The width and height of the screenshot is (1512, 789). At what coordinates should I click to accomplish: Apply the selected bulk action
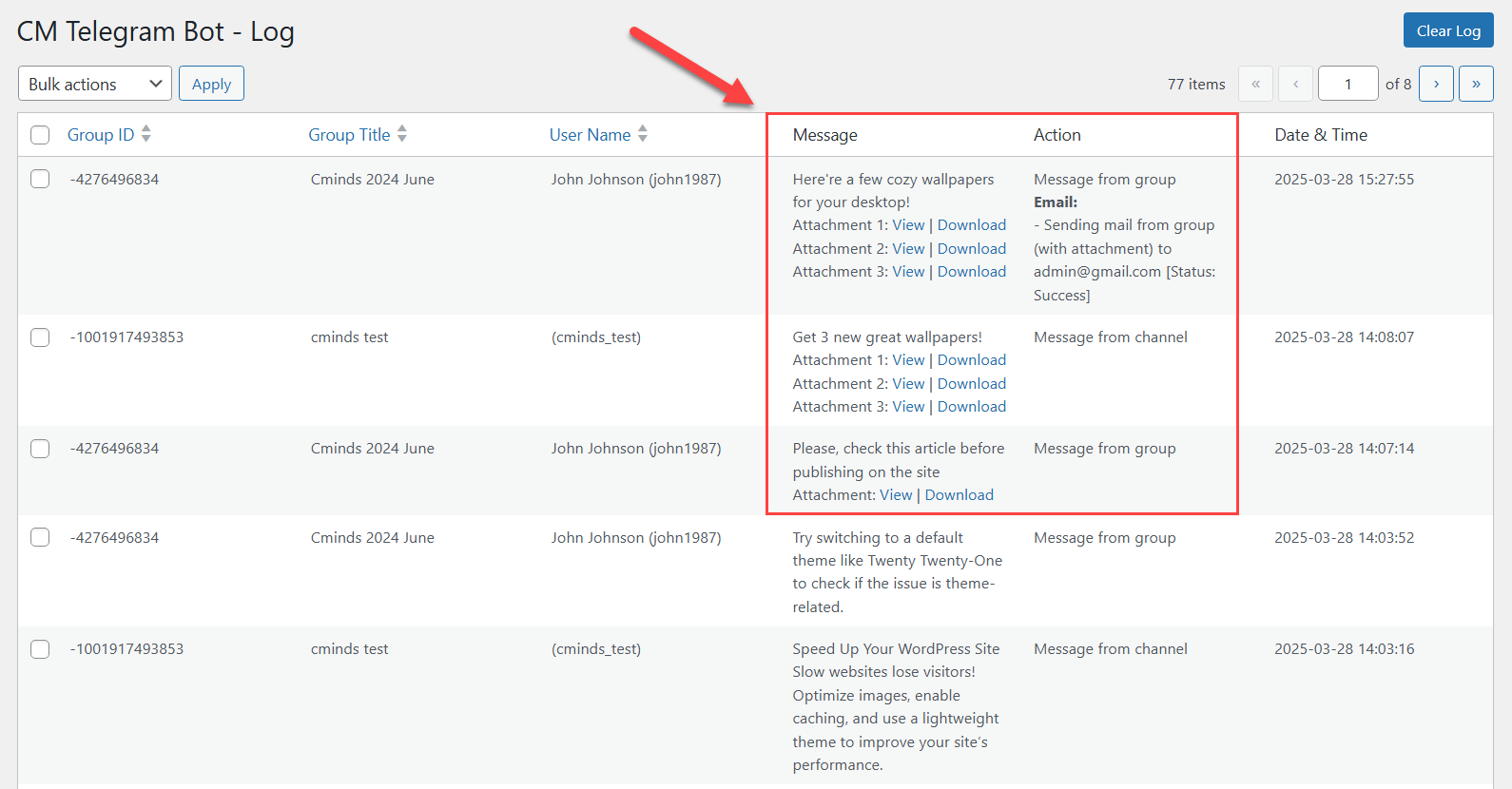211,84
